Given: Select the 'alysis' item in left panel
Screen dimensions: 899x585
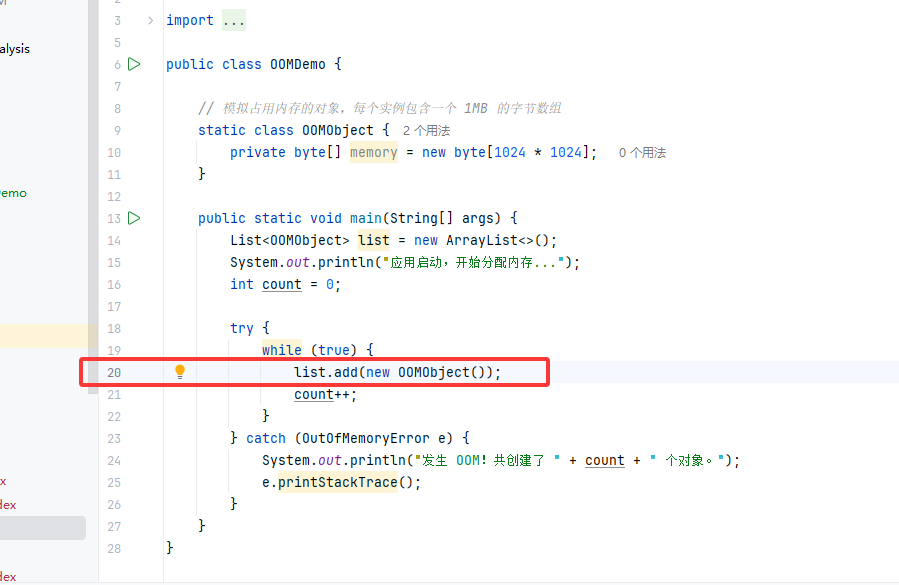Looking at the screenshot, I should click(15, 49).
